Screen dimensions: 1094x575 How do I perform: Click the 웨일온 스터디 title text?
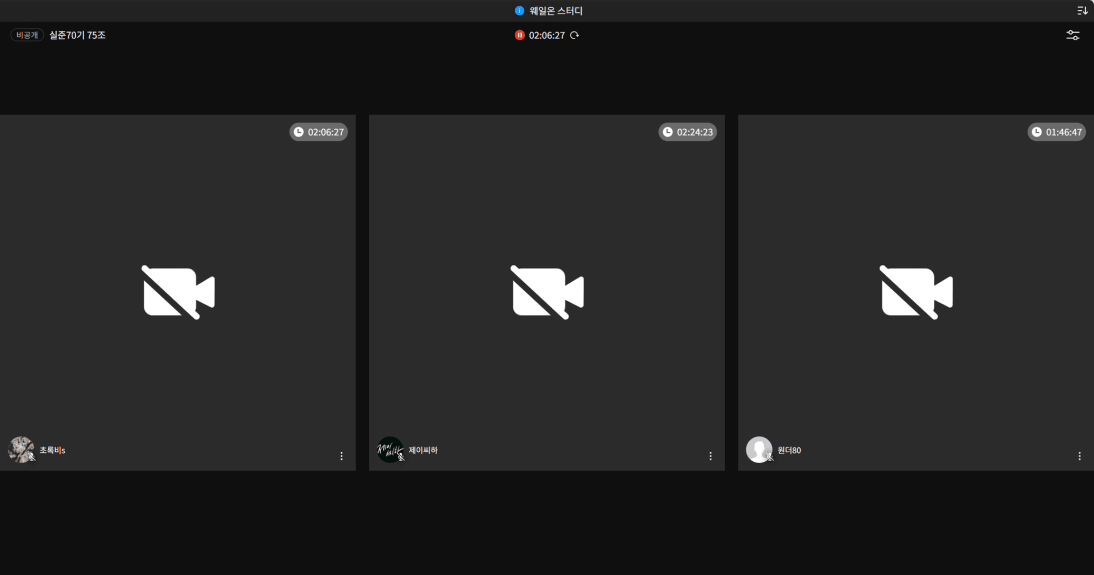pos(555,10)
